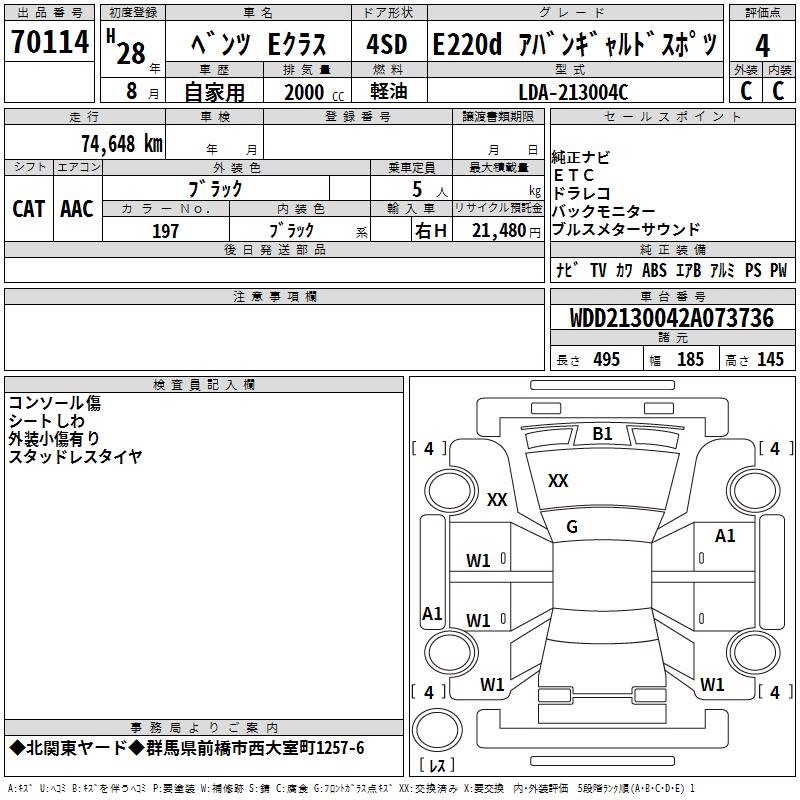Click the height value 145
The width and height of the screenshot is (800, 800).
pos(770,359)
